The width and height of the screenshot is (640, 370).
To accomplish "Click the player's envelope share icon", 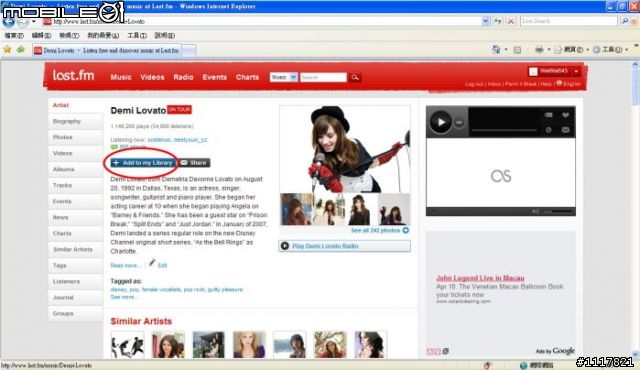I will [565, 130].
